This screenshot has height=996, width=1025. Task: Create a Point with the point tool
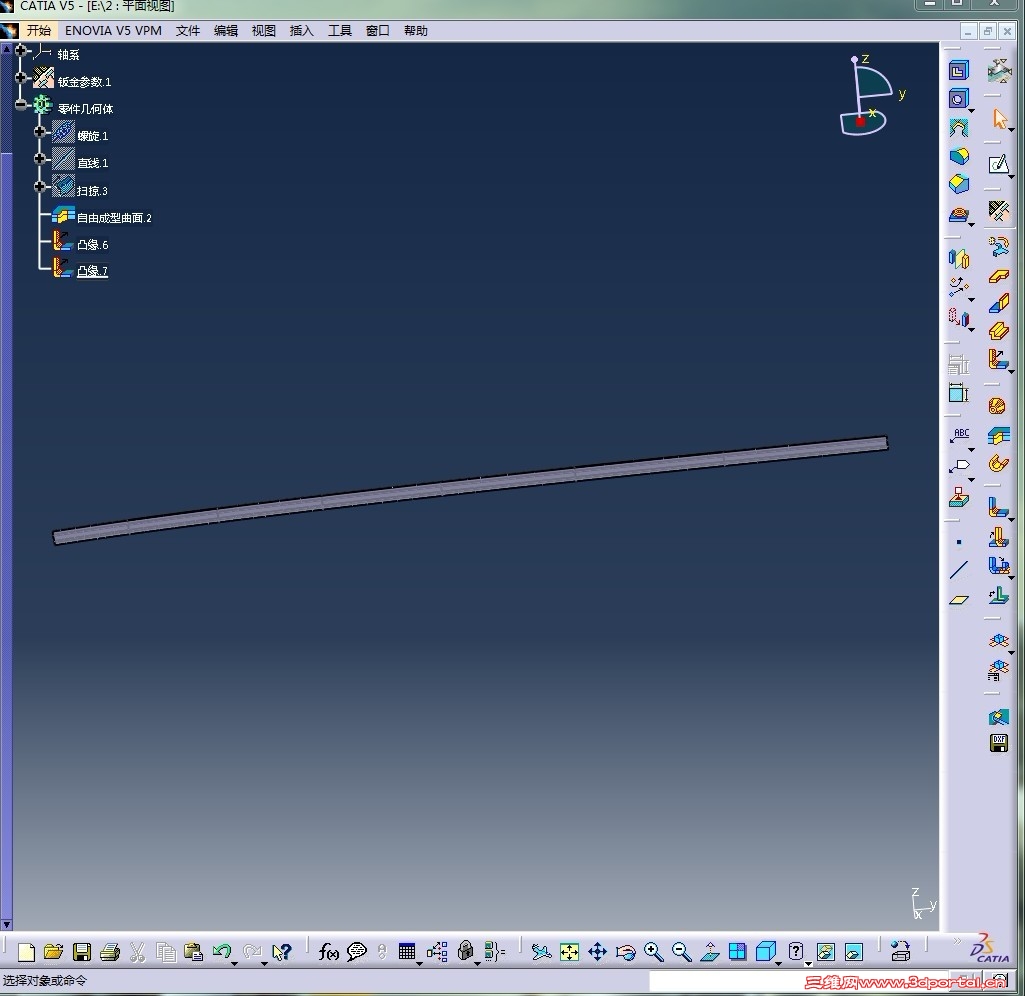point(959,542)
